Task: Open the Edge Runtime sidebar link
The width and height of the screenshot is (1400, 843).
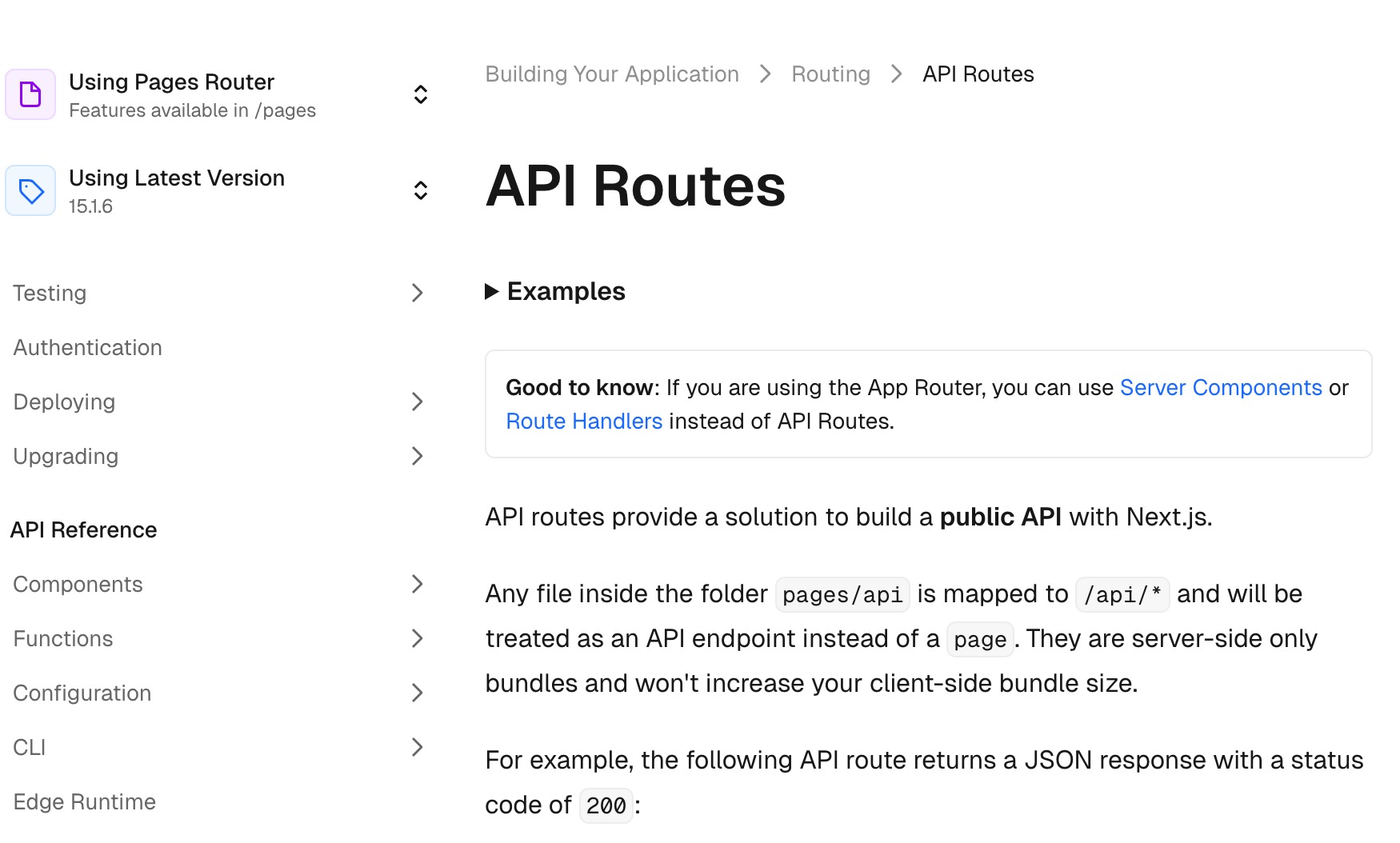Action: 85,801
